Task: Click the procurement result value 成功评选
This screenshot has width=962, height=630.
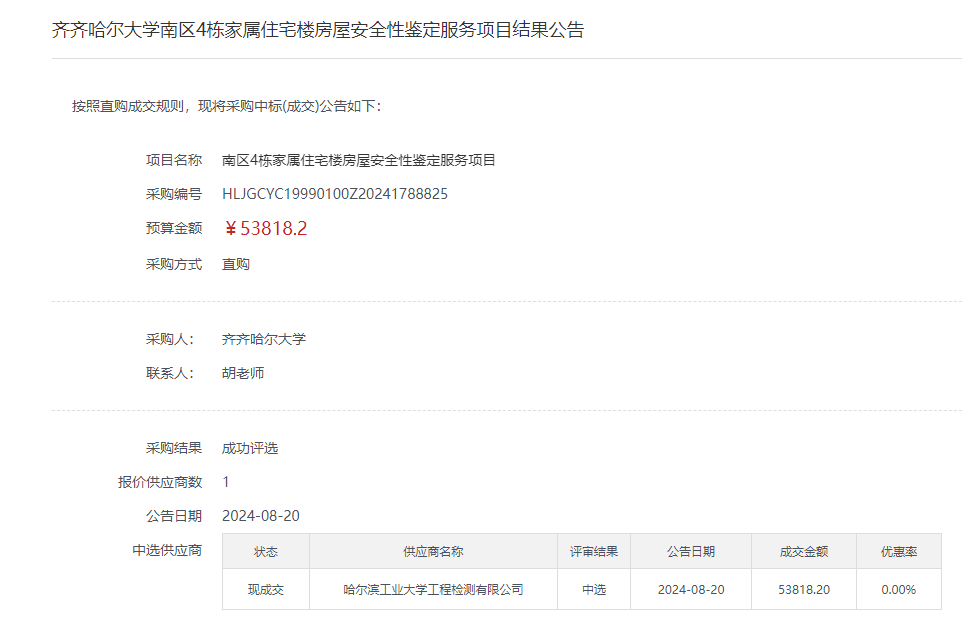Action: tap(250, 448)
